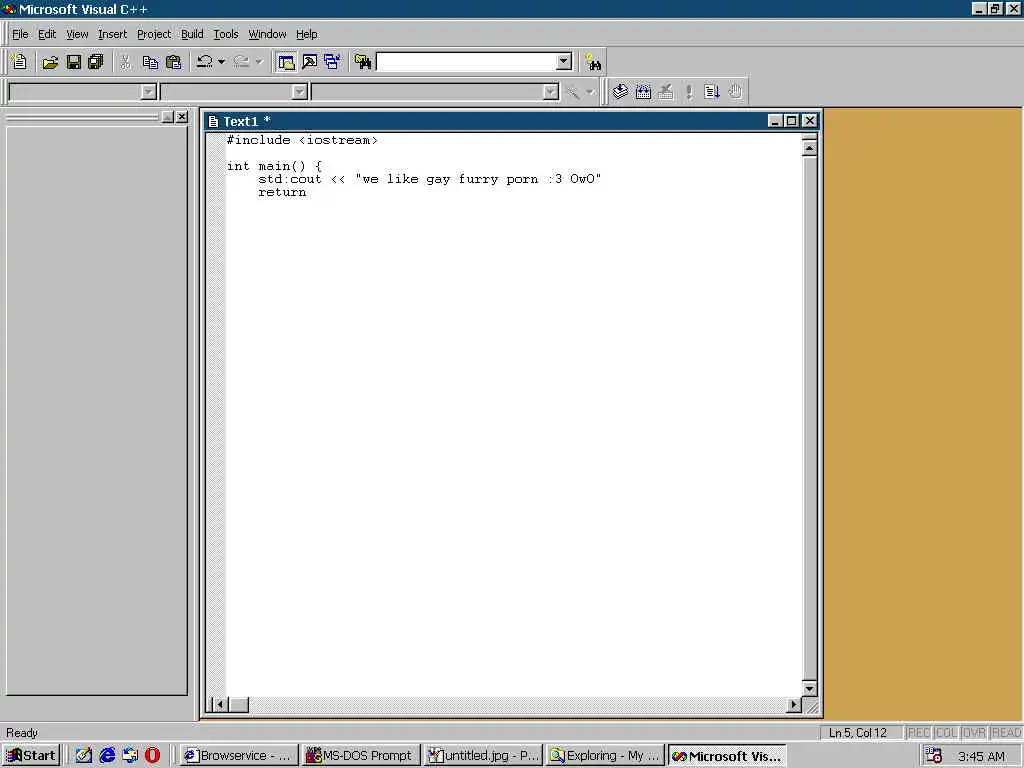Click the Ln 5, Col 12 status

[x=858, y=733]
